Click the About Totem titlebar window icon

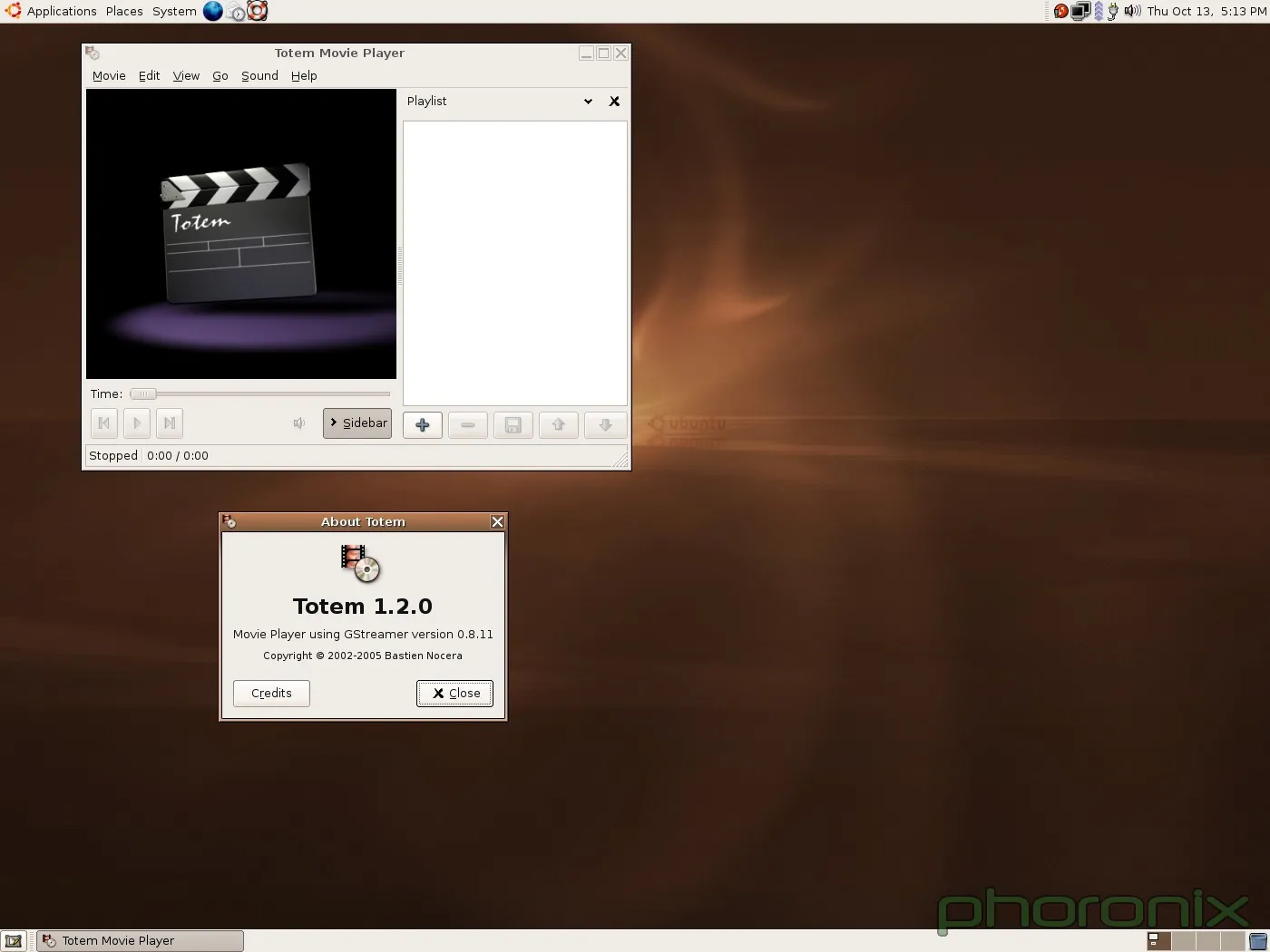[229, 521]
